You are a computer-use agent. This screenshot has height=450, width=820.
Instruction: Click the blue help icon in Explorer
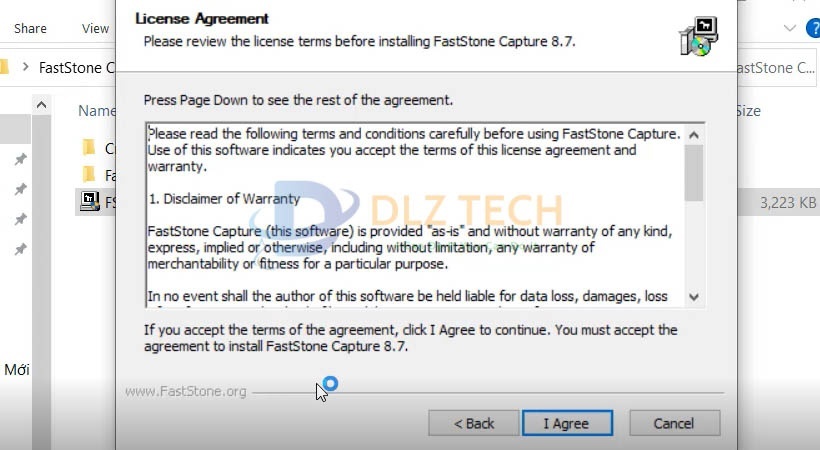(813, 28)
